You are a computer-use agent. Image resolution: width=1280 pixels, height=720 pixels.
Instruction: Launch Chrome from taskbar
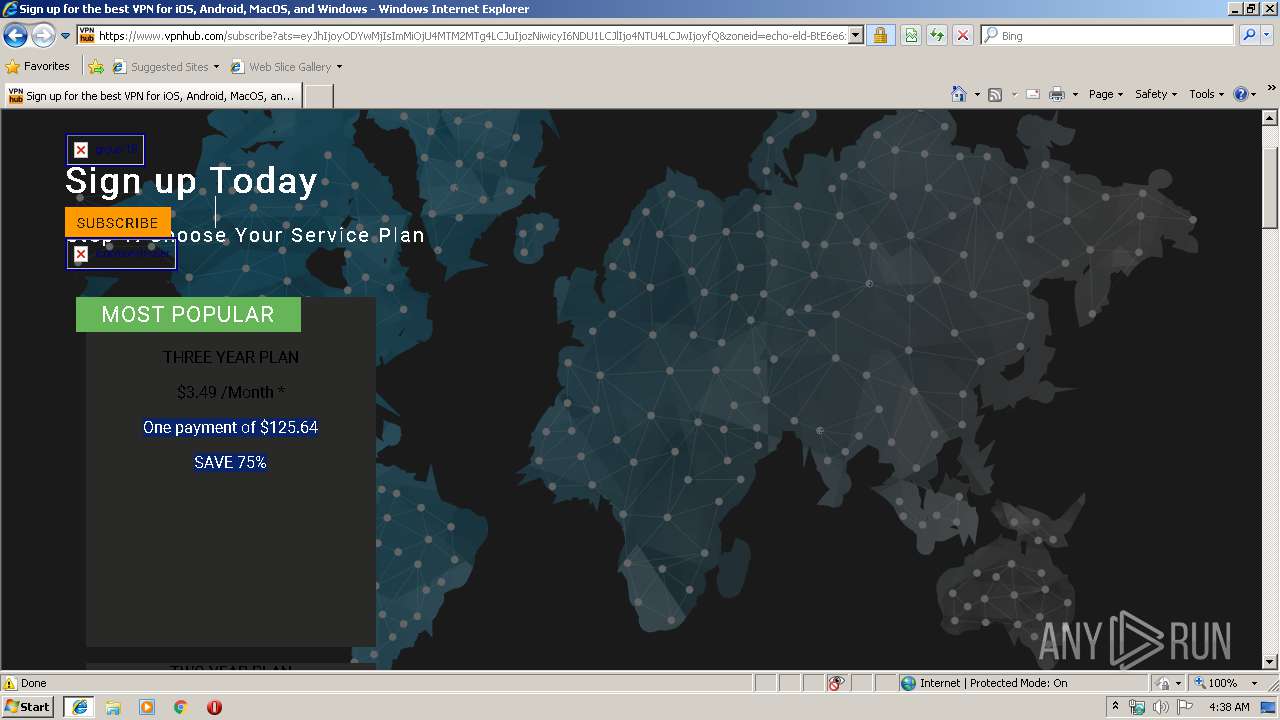[x=181, y=707]
